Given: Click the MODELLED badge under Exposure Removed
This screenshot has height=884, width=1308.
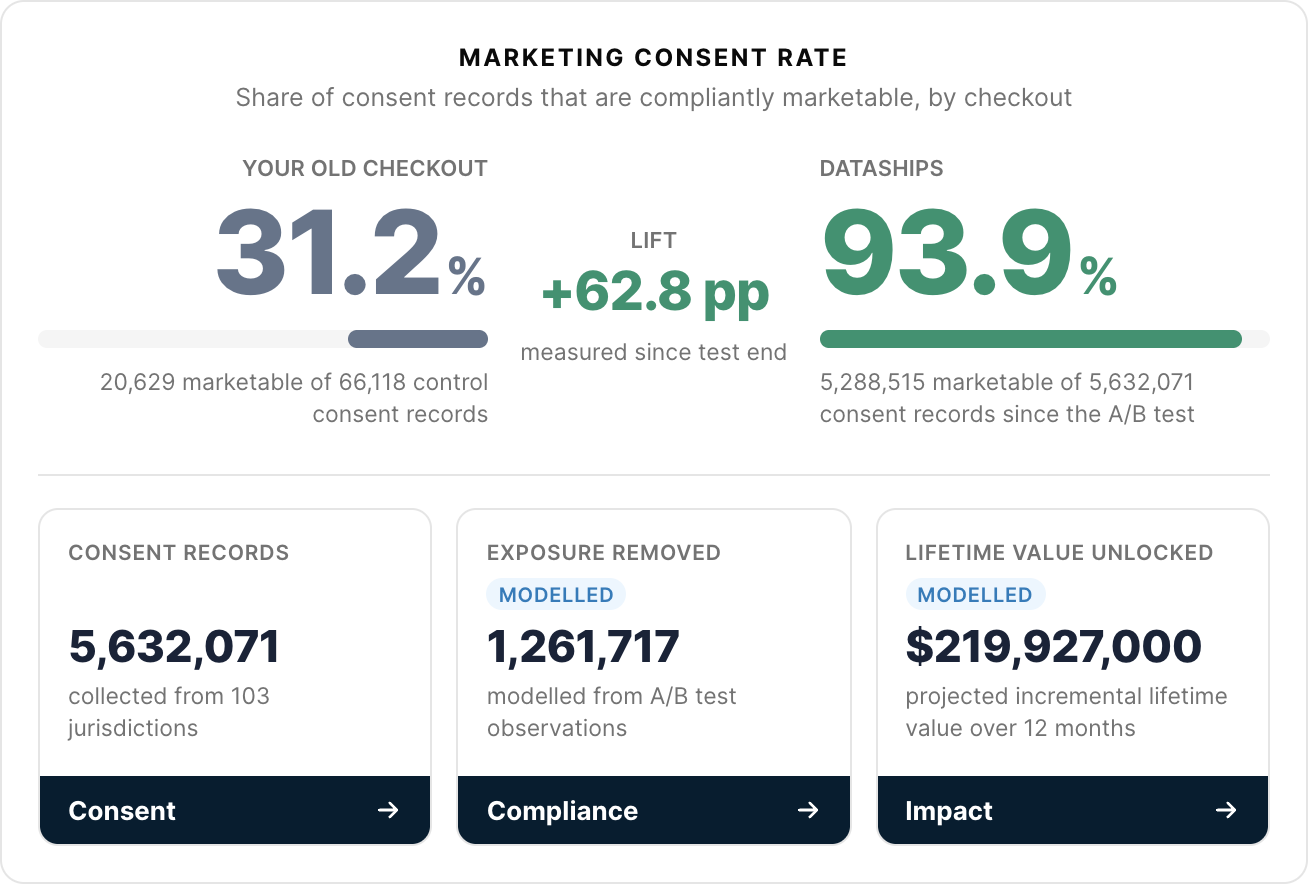Looking at the screenshot, I should (x=556, y=595).
